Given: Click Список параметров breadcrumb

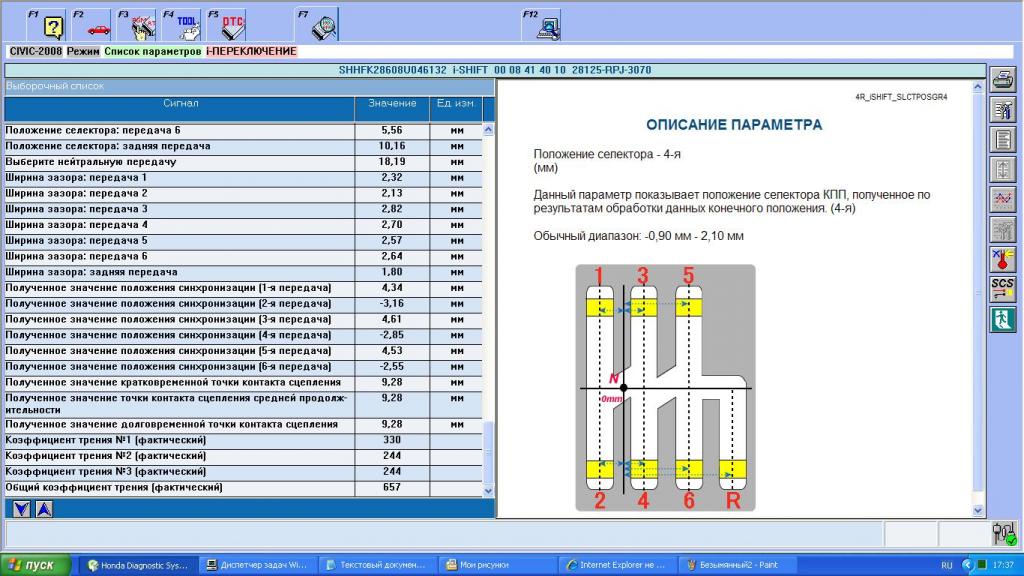Looking at the screenshot, I should click(x=153, y=51).
